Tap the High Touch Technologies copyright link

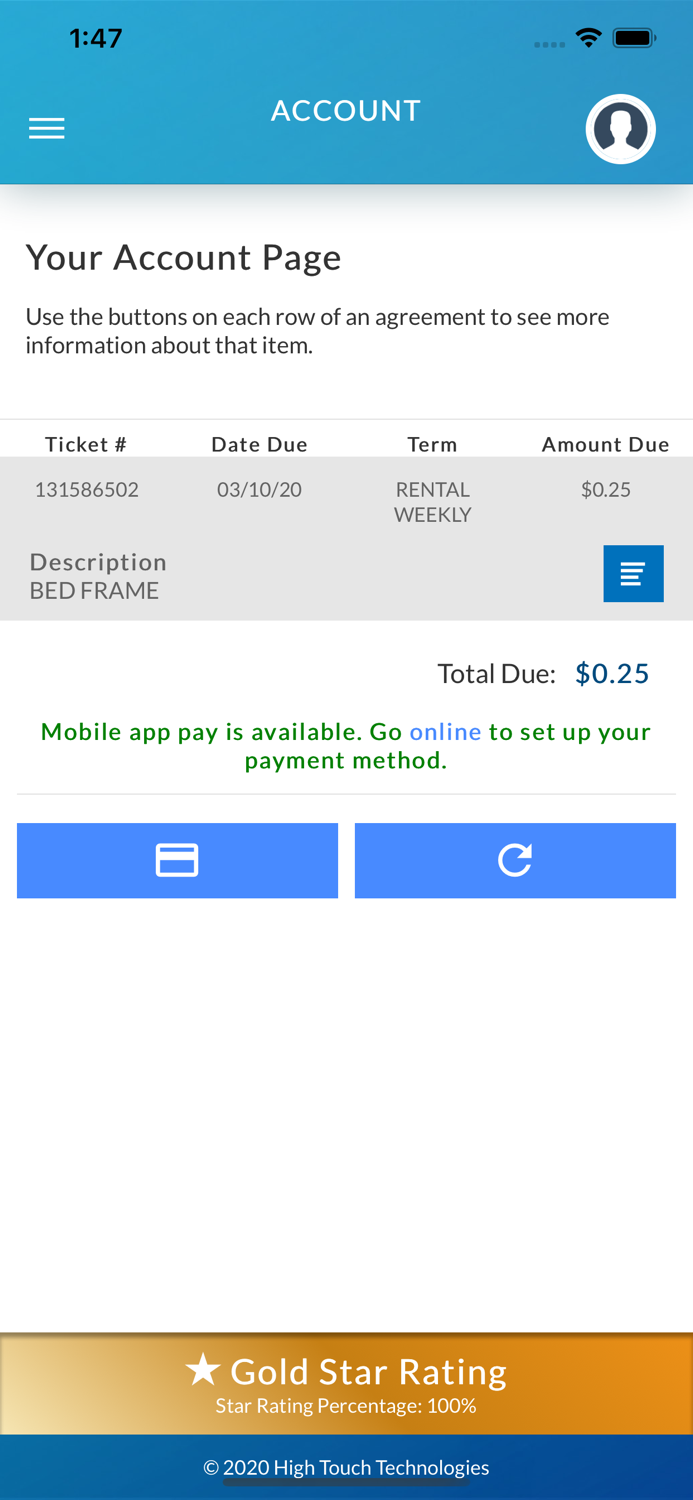pos(347,1467)
